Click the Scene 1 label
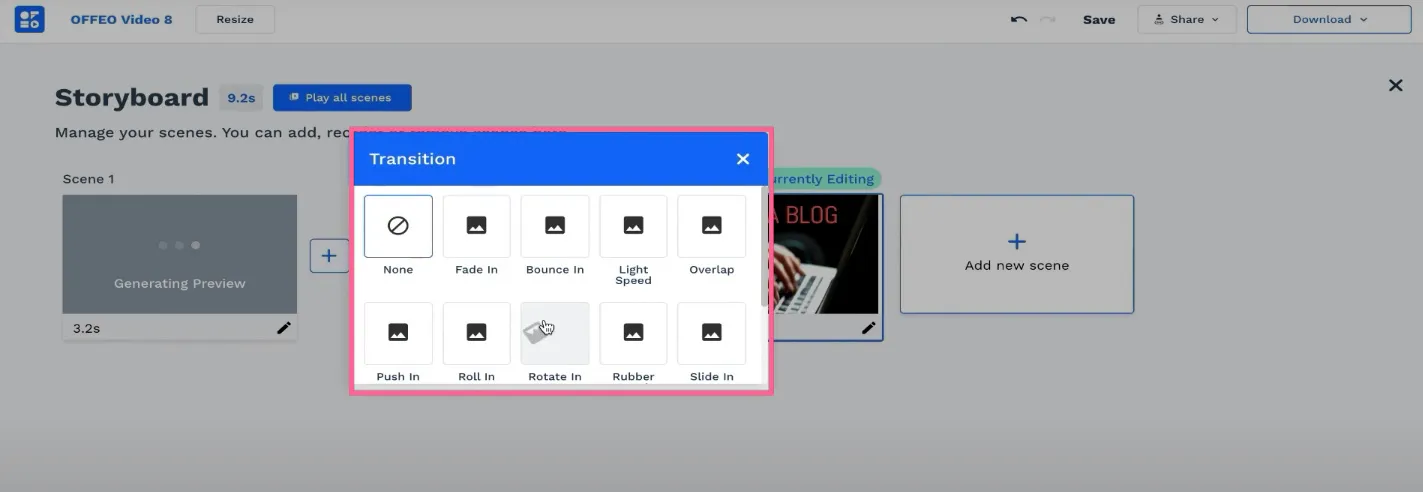The width and height of the screenshot is (1423, 492). 89,179
